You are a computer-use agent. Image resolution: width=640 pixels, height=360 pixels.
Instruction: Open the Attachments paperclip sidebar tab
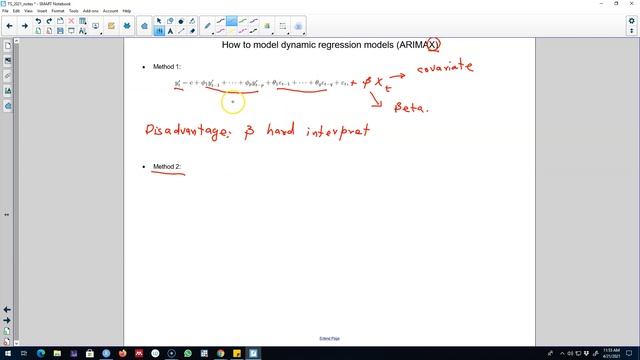pyautogui.click(x=8, y=76)
